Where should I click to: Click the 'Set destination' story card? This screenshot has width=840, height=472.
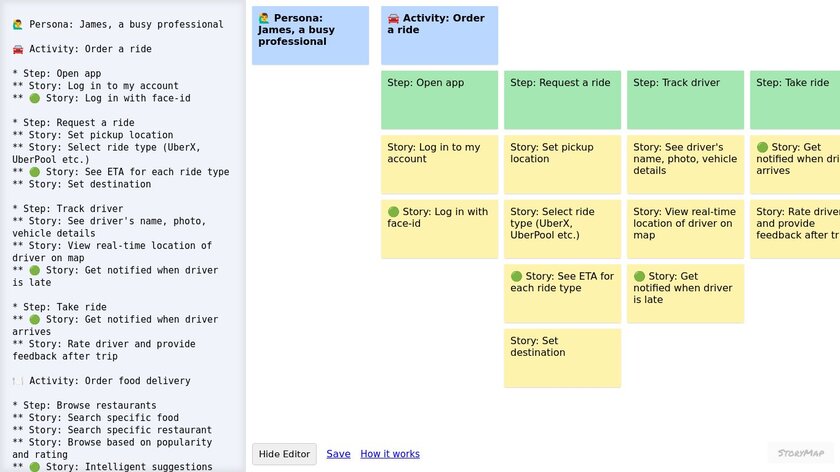pos(562,358)
